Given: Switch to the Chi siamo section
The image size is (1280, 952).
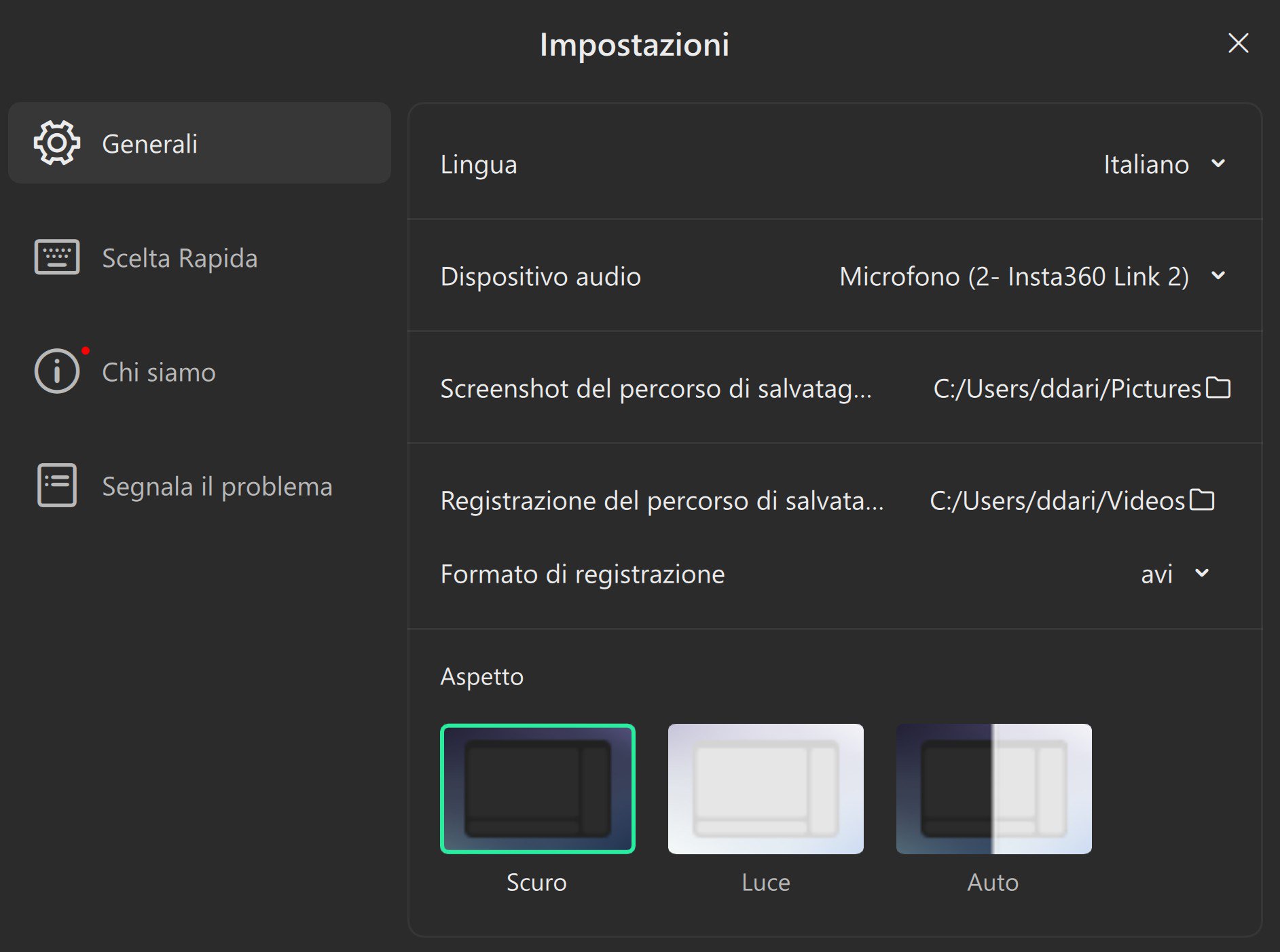Looking at the screenshot, I should point(159,372).
